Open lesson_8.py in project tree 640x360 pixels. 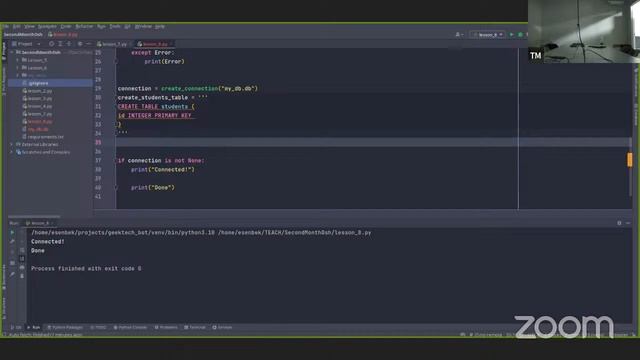40,122
